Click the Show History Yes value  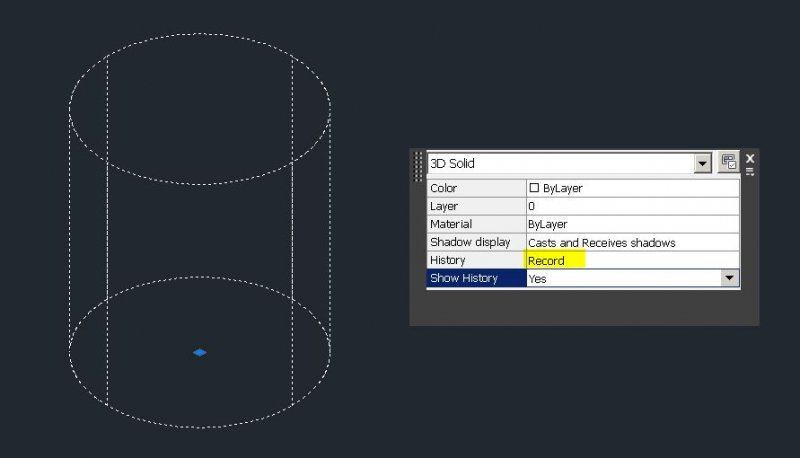(x=623, y=278)
